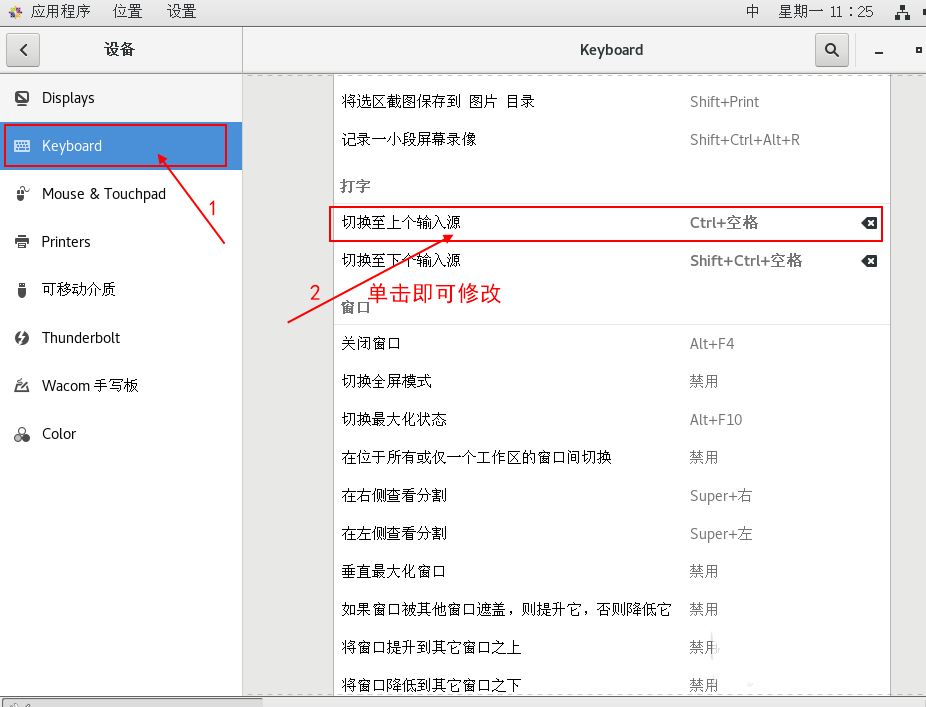Select 可移动介质 in the device list
The image size is (926, 707).
pos(78,290)
